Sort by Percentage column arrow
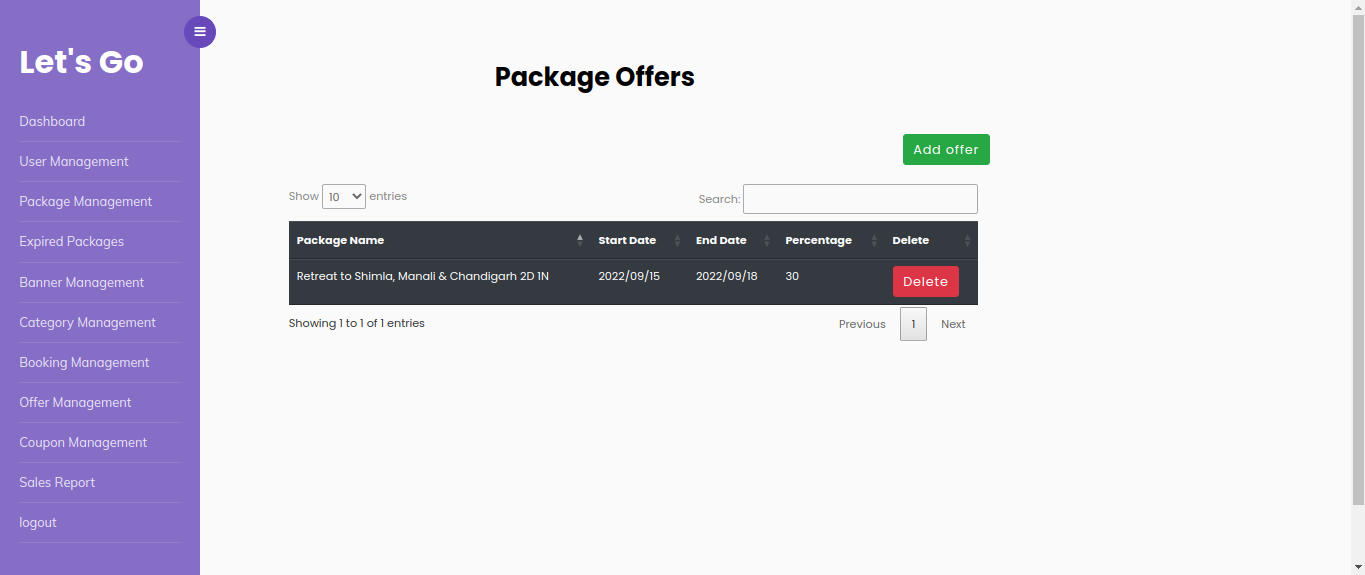The height and width of the screenshot is (575, 1365). (x=874, y=240)
